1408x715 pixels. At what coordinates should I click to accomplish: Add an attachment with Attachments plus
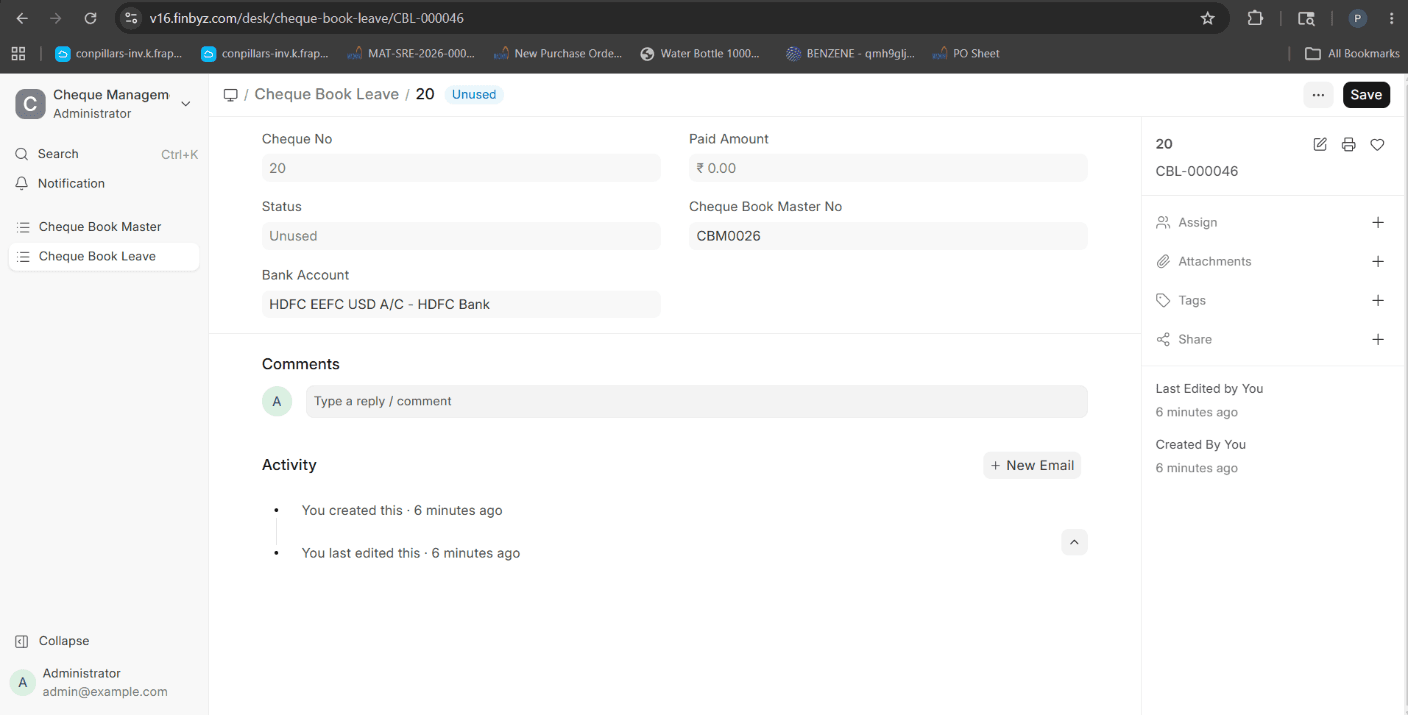tap(1378, 261)
